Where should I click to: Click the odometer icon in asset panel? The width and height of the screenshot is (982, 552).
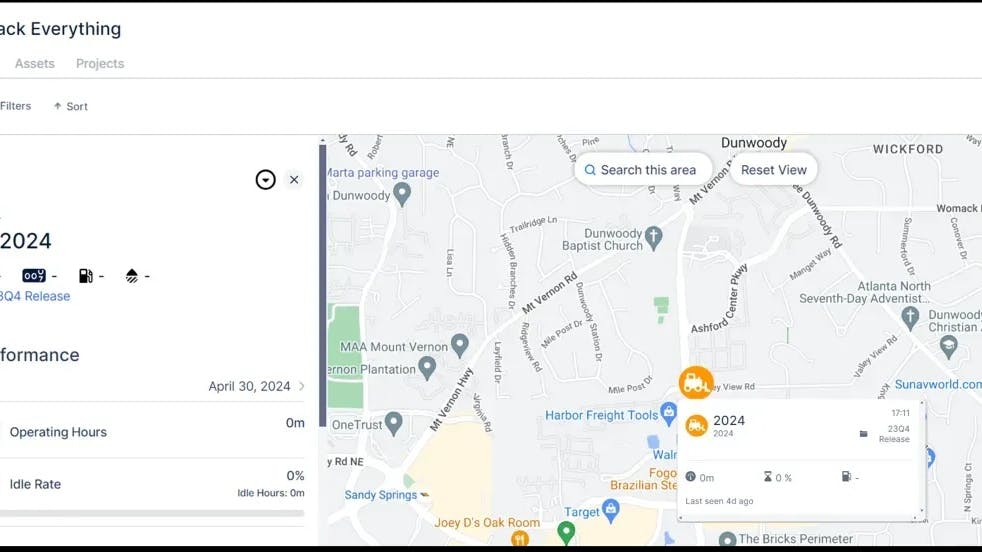pyautogui.click(x=34, y=276)
